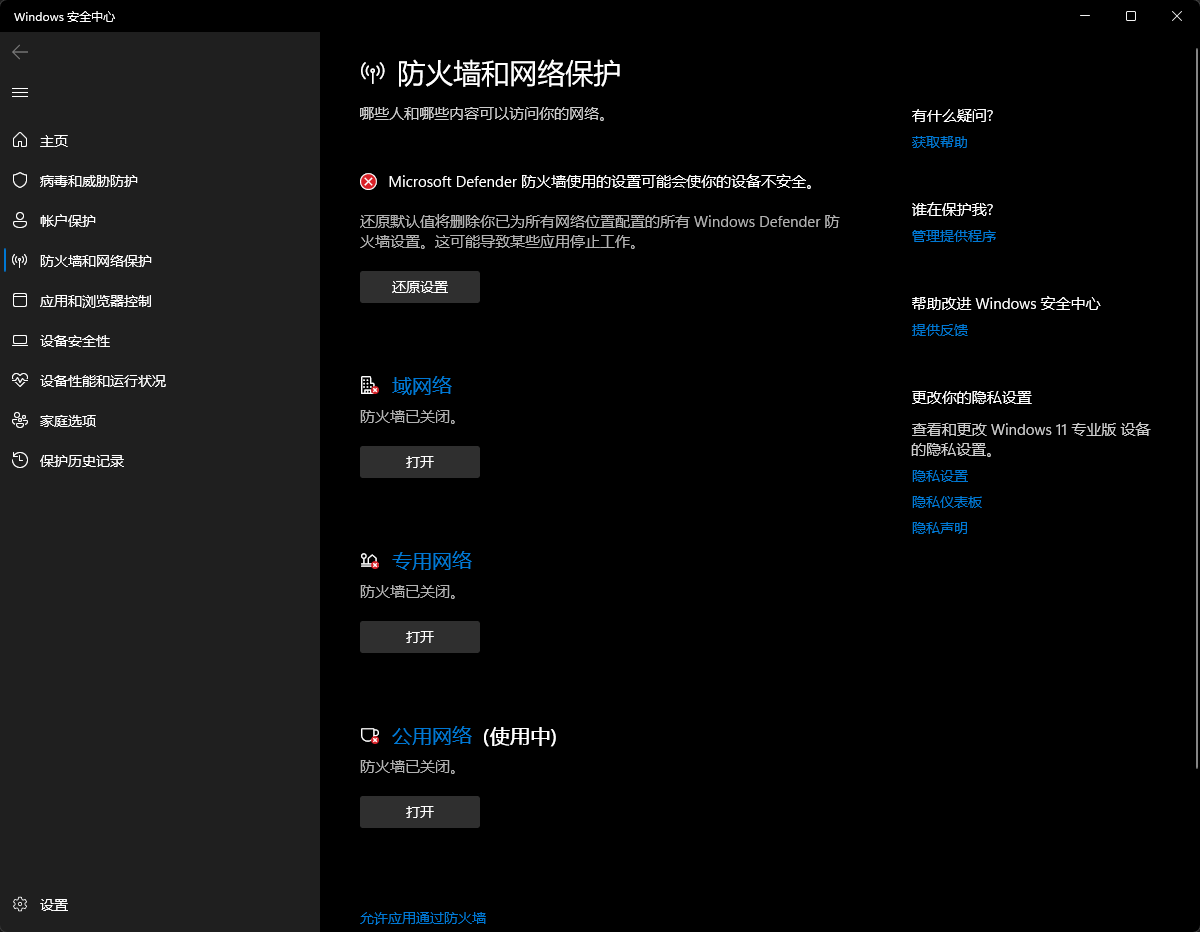This screenshot has width=1200, height=932.
Task: Click the back arrow icon
Action: click(x=20, y=52)
